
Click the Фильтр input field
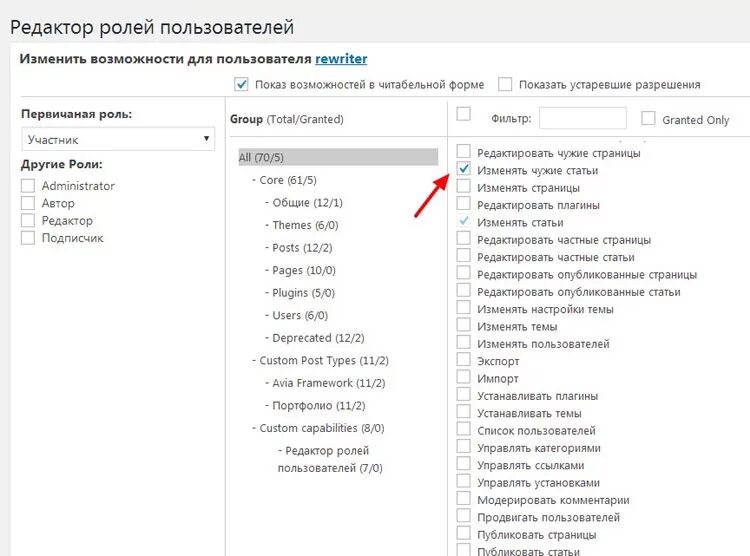[583, 118]
